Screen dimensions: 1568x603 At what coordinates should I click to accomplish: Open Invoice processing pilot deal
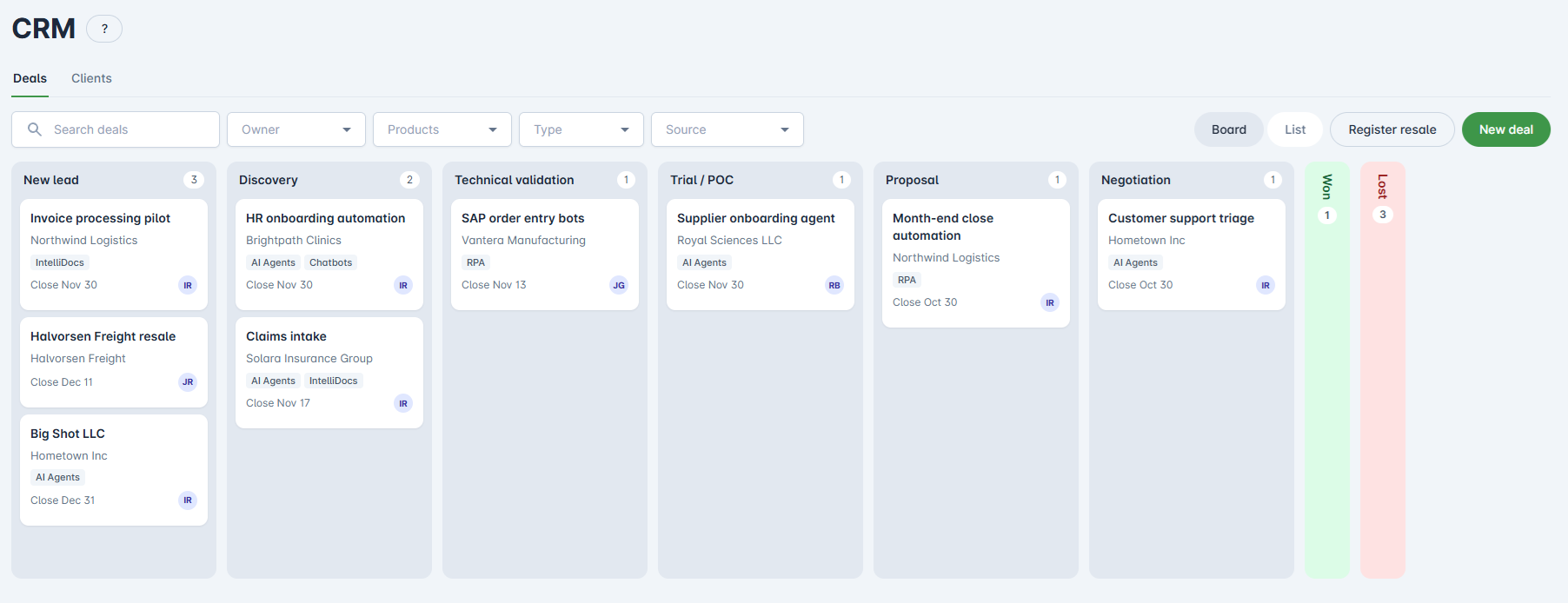point(114,255)
